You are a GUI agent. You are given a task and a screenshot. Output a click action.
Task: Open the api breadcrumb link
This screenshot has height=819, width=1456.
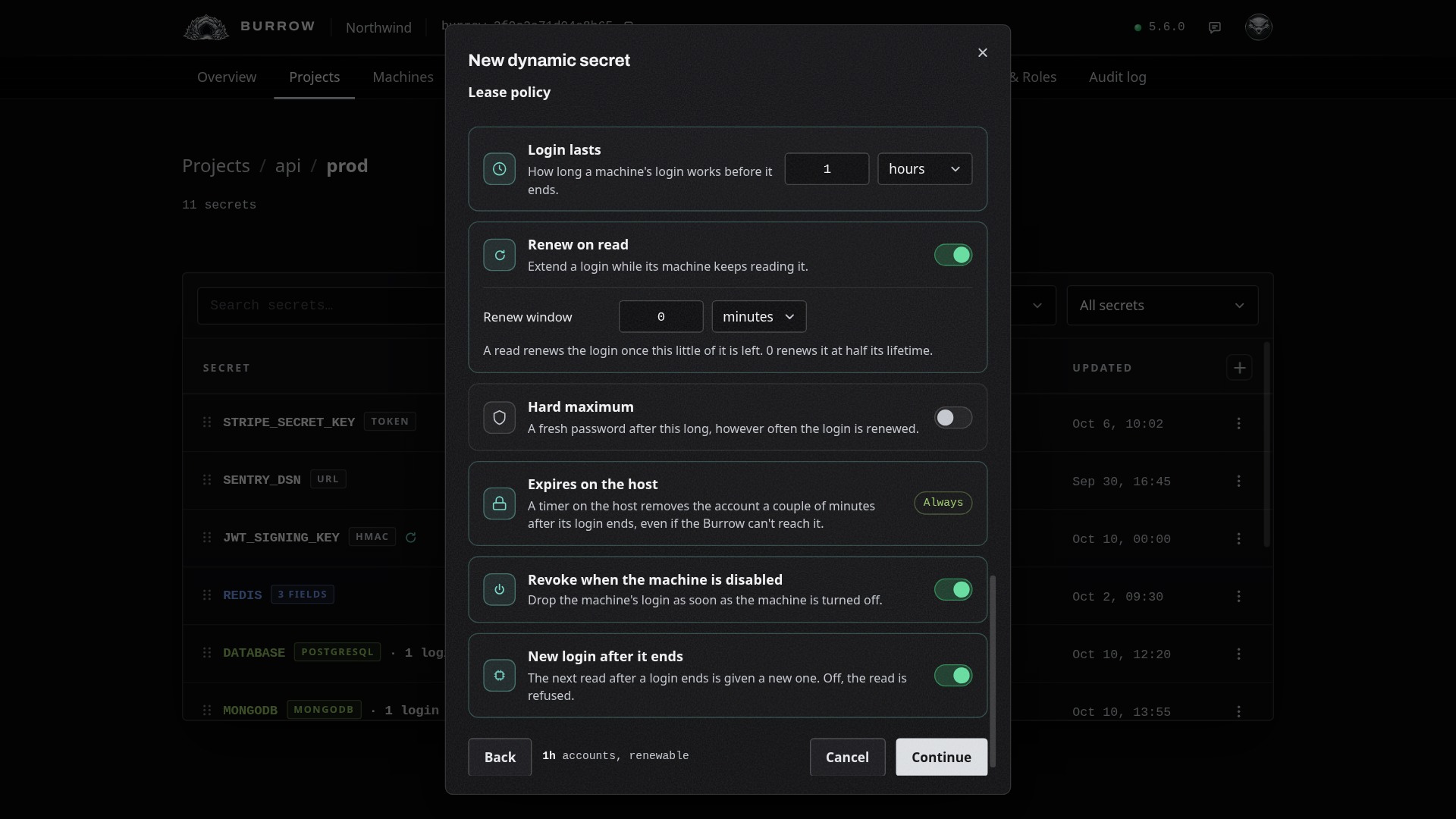point(287,166)
